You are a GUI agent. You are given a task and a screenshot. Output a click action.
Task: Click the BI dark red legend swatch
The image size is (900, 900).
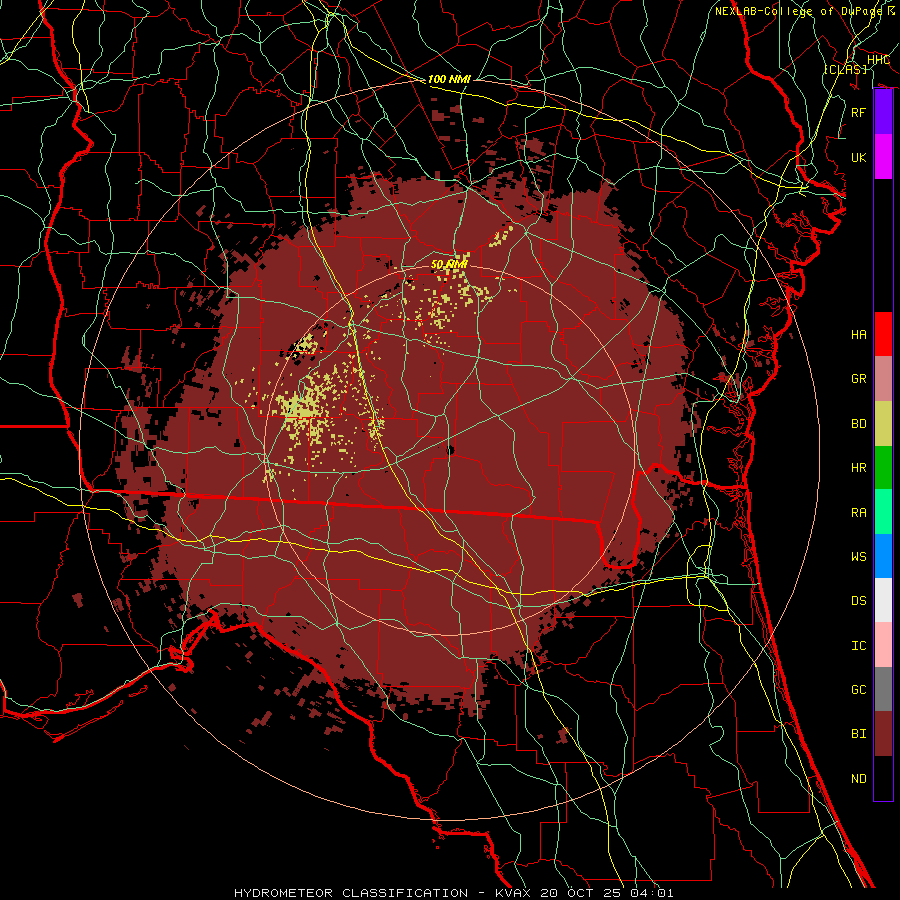(x=883, y=734)
